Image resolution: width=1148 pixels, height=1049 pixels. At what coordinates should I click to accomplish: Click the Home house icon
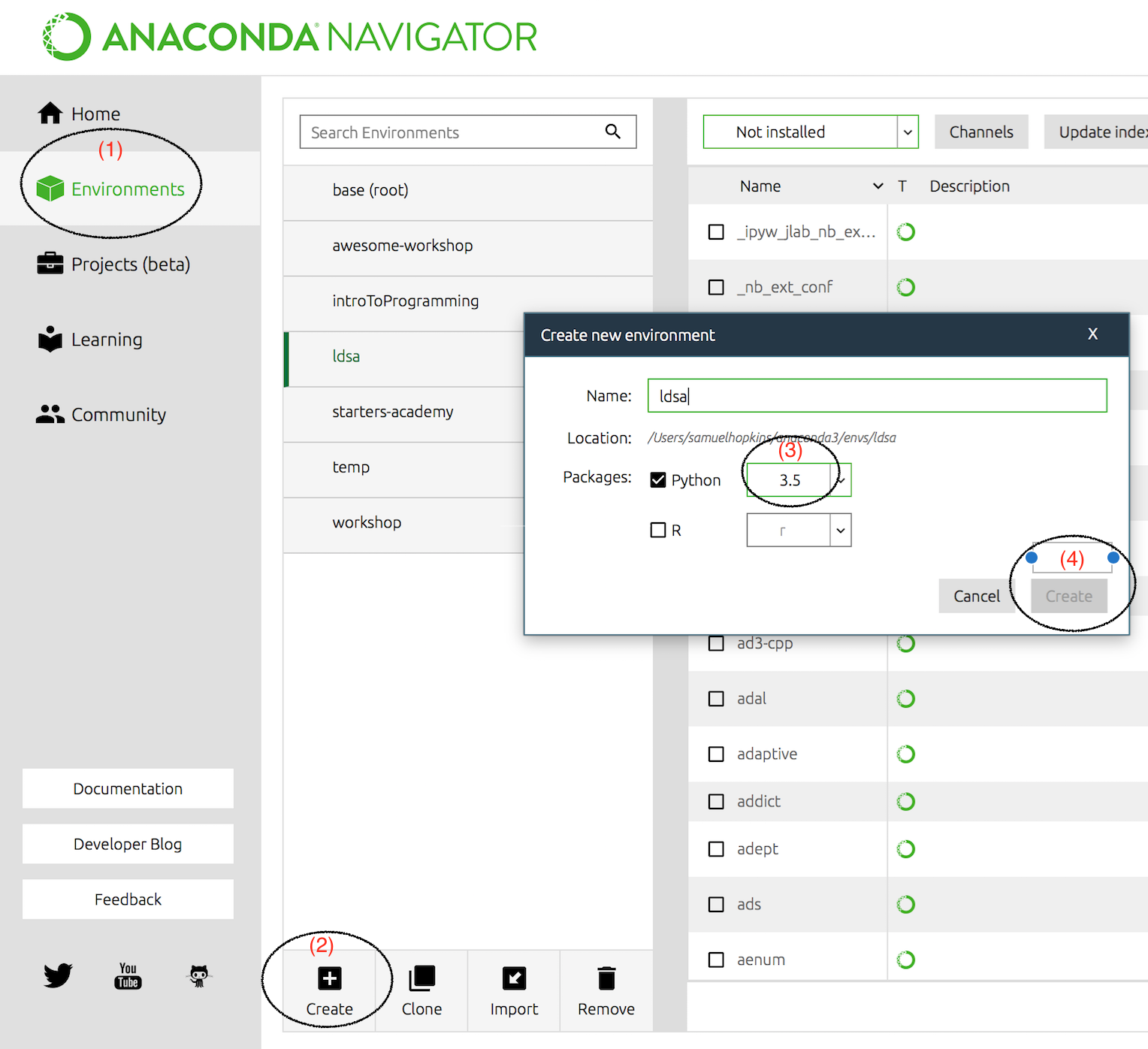(50, 113)
